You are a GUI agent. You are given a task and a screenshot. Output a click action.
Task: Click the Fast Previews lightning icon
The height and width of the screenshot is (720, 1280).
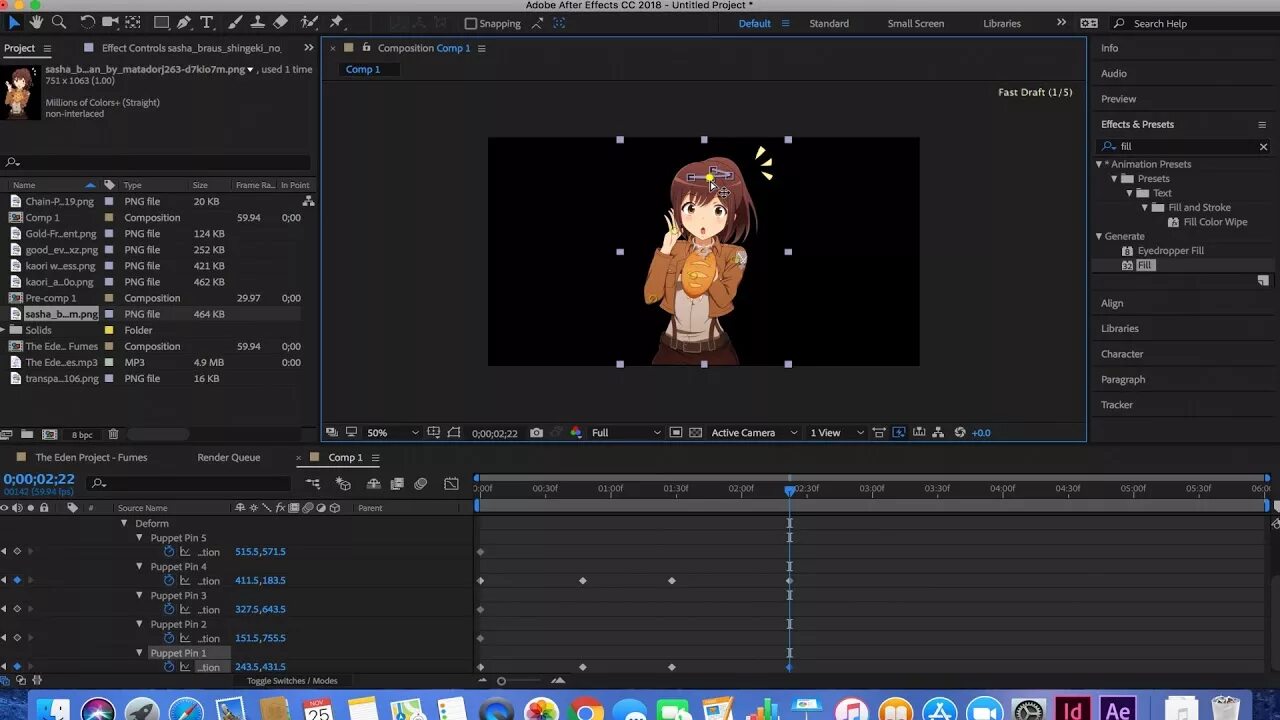(898, 433)
